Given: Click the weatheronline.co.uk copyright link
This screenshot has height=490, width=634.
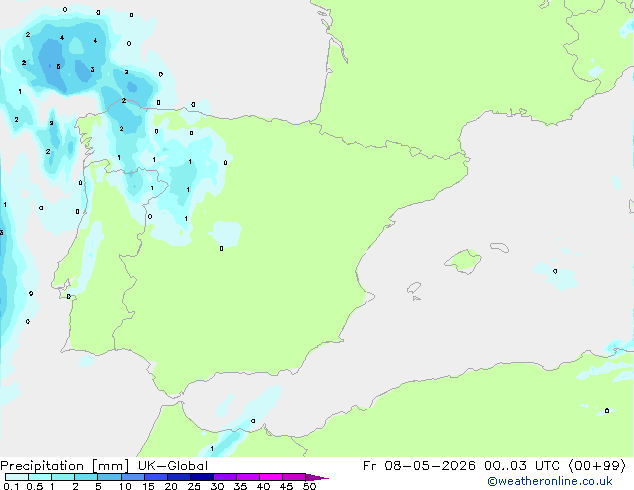Looking at the screenshot, I should coord(550,481).
